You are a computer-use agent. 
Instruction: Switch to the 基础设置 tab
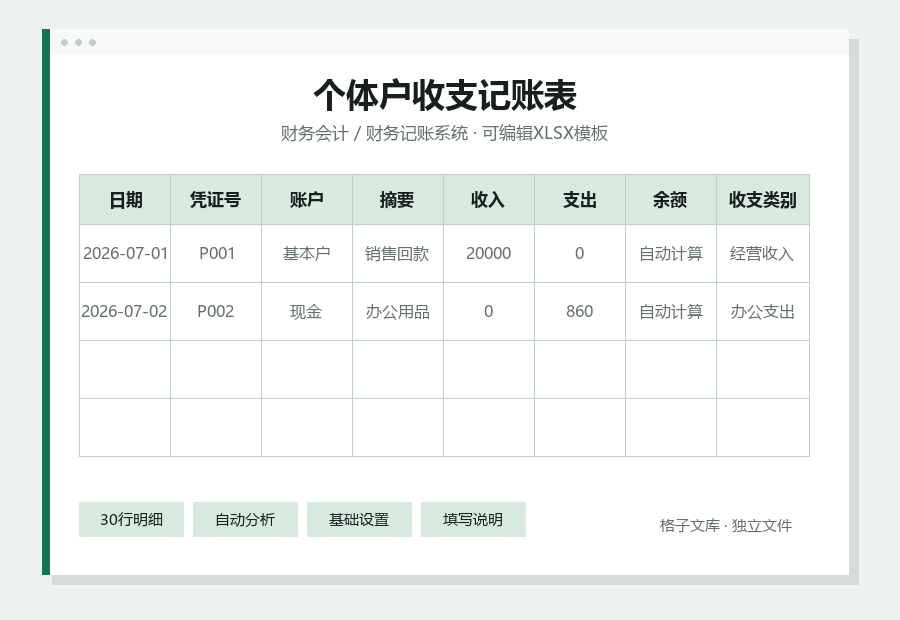359,520
